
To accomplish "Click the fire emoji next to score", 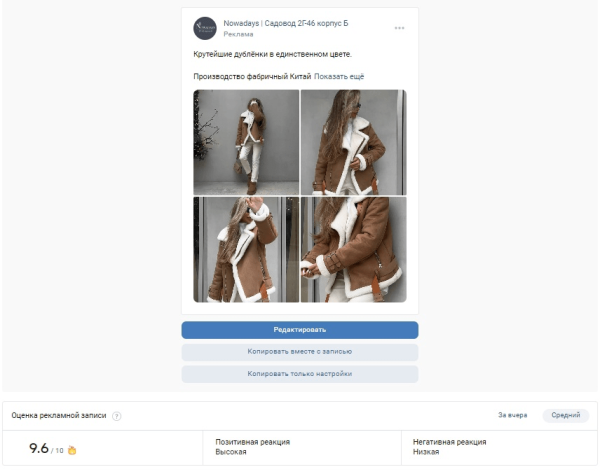I will click(72, 450).
